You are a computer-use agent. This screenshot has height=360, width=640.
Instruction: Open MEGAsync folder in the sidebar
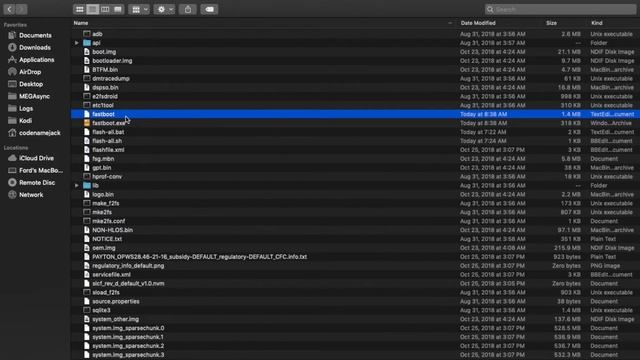click(x=29, y=97)
